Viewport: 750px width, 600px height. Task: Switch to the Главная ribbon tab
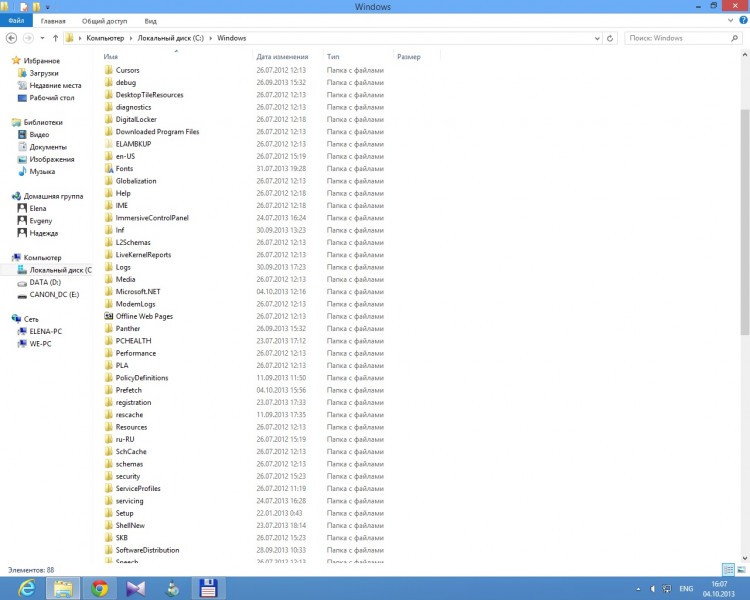click(53, 21)
